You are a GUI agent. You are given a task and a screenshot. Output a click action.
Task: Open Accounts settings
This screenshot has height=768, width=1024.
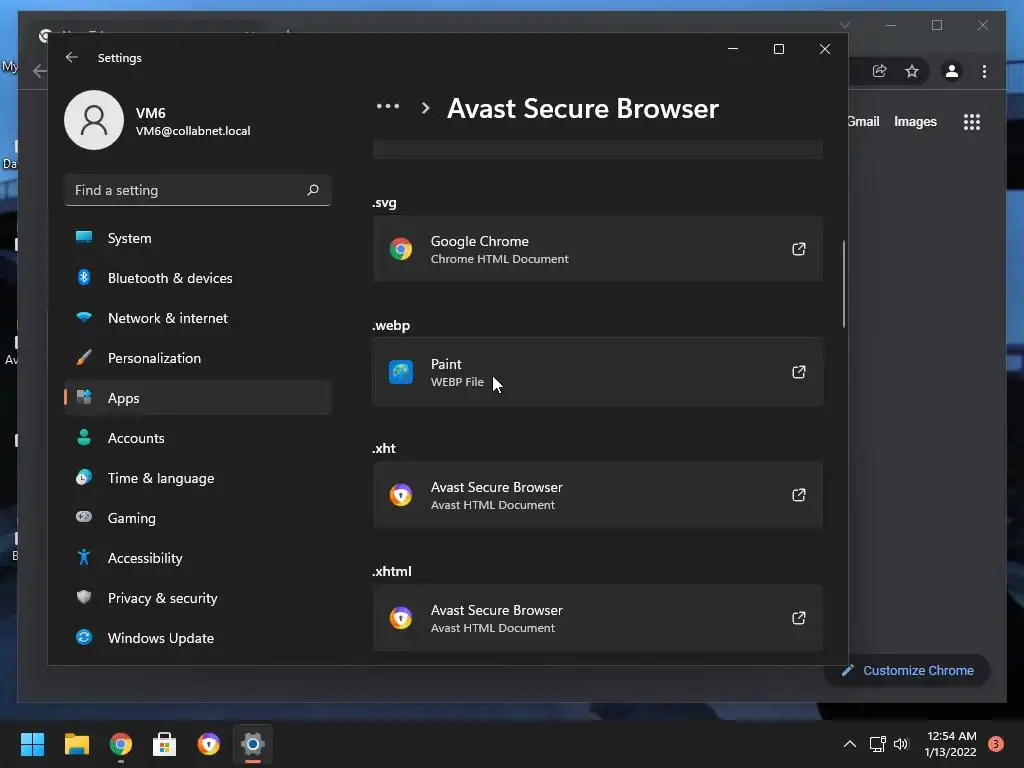198,438
